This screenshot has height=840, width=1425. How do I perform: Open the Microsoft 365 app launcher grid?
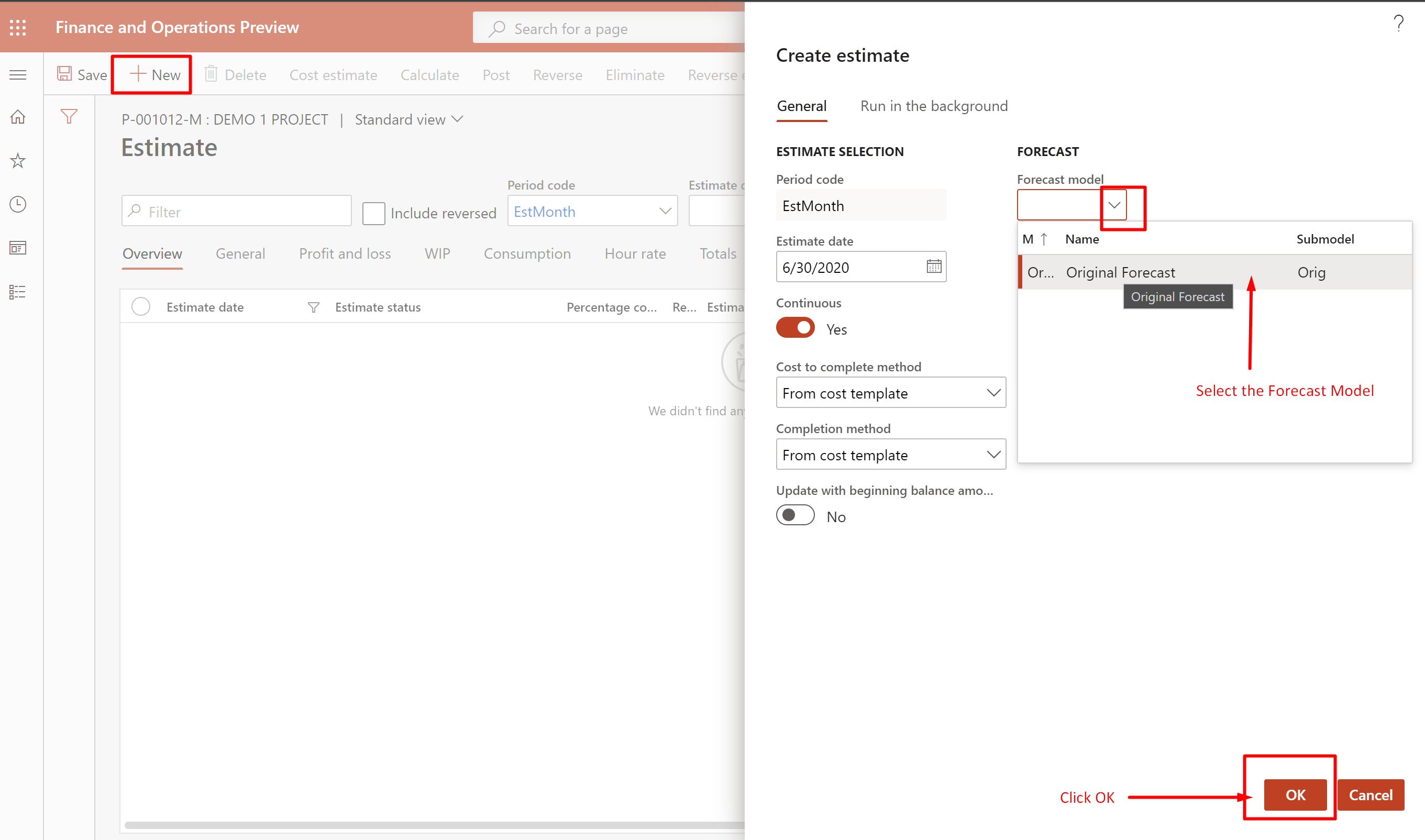coord(17,27)
